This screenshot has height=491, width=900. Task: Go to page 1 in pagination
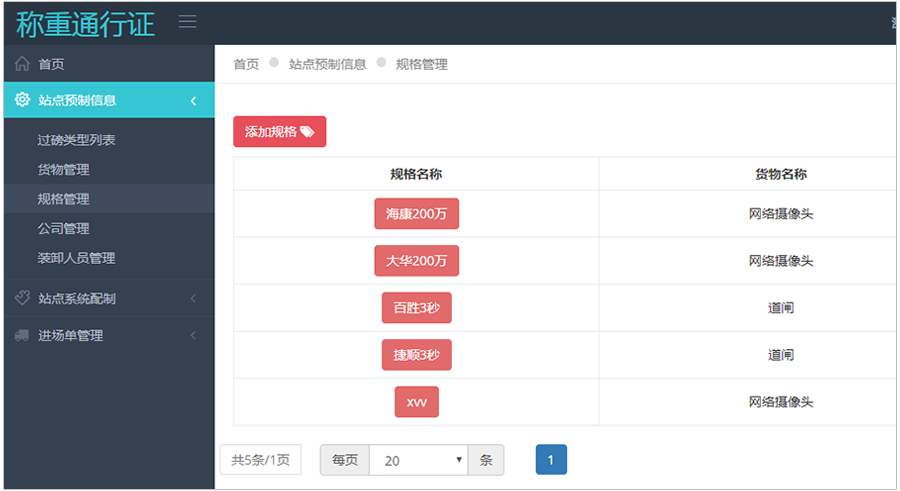[551, 459]
